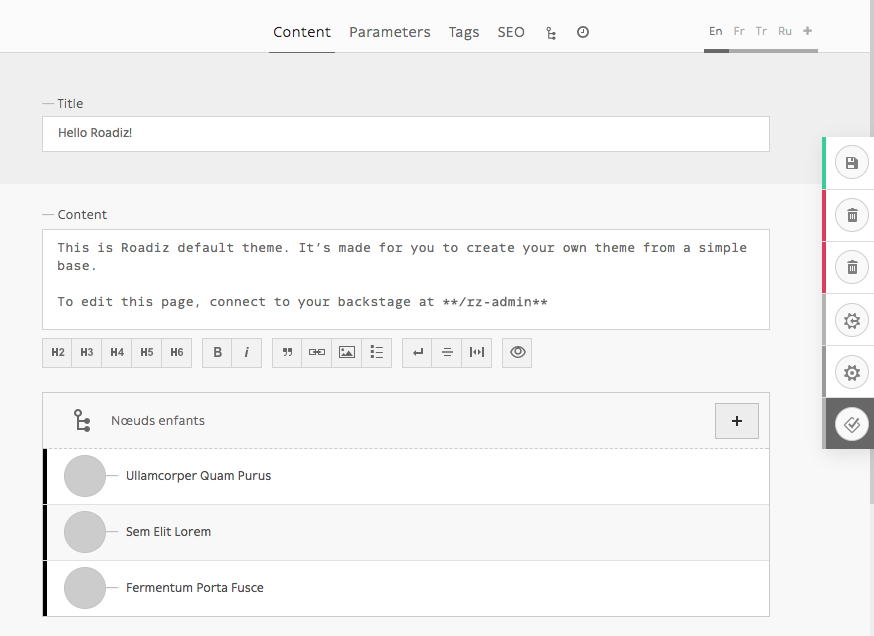Click the Fermentum Porta Fusce thumbnail circle
This screenshot has height=636, width=874.
pyautogui.click(x=85, y=588)
